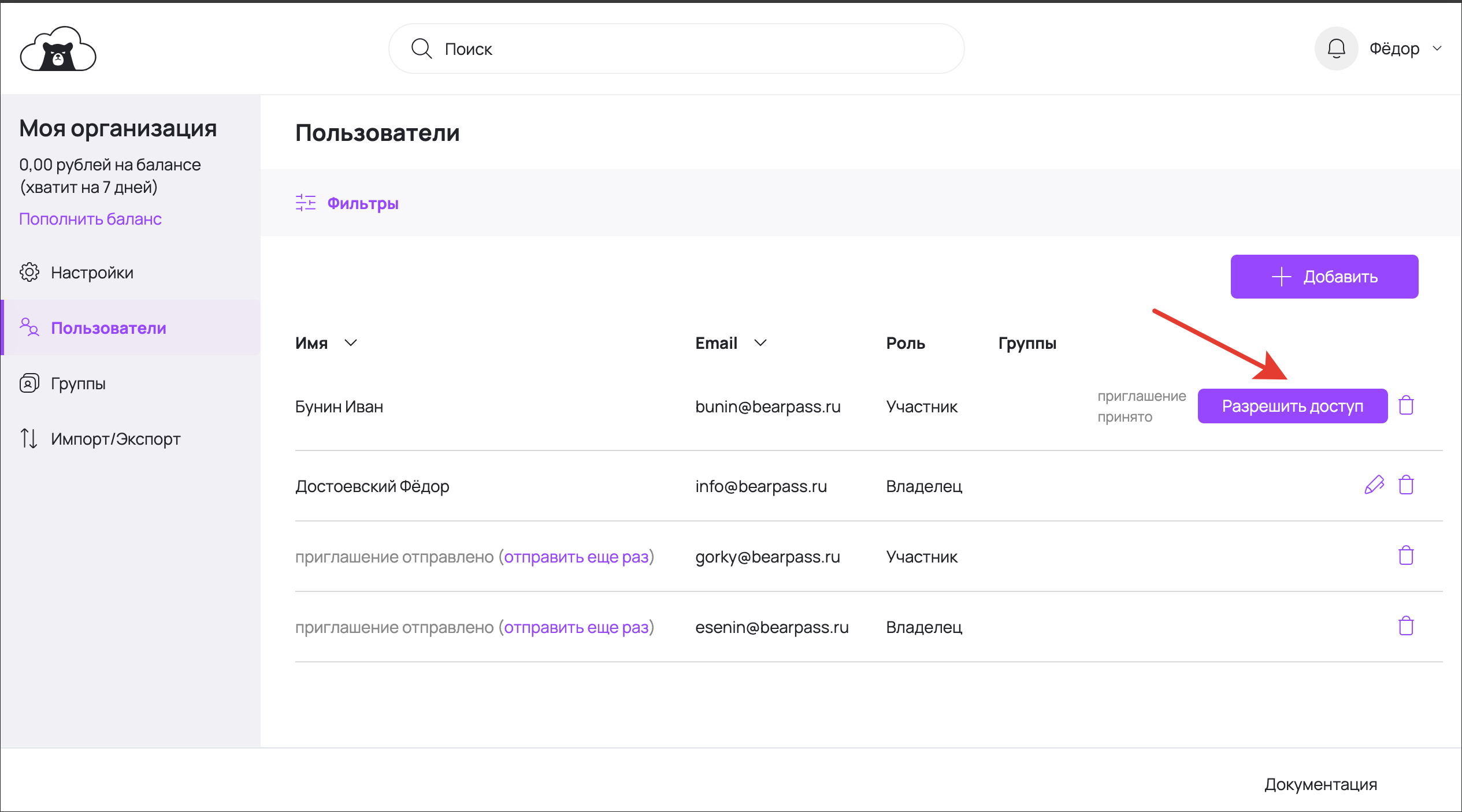The height and width of the screenshot is (812, 1462).
Task: Sort by Email column chevron
Action: coord(760,343)
